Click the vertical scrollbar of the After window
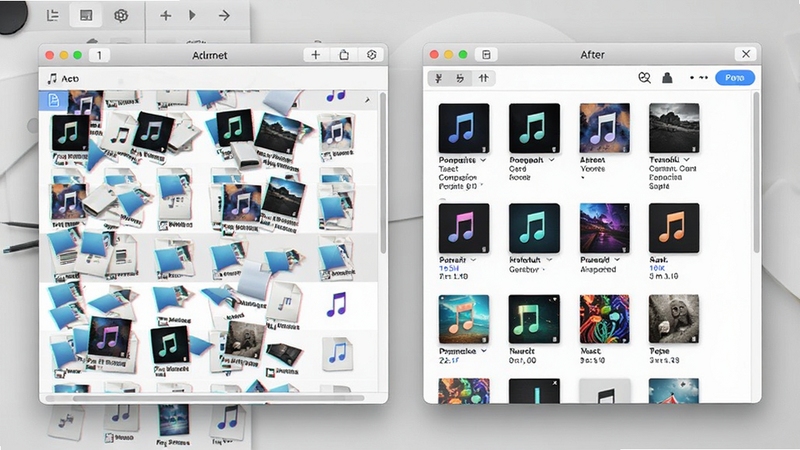The image size is (800, 450). click(756, 172)
